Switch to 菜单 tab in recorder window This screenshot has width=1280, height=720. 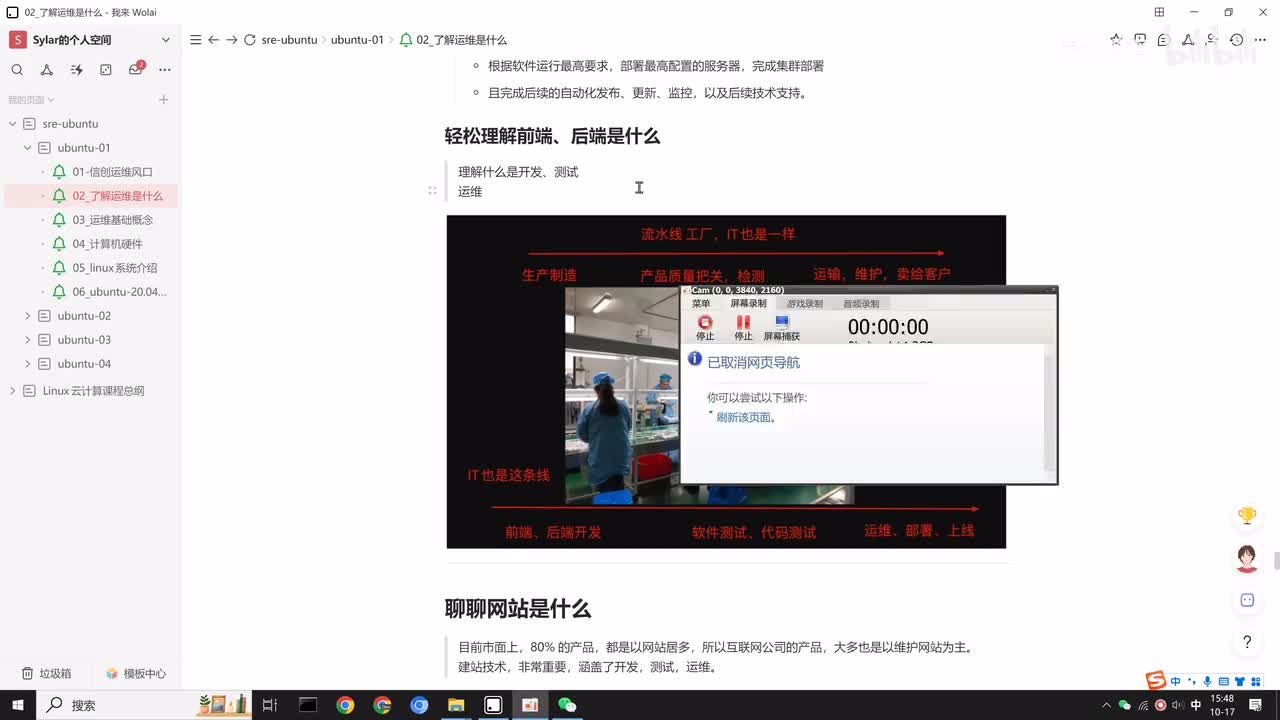(x=701, y=304)
